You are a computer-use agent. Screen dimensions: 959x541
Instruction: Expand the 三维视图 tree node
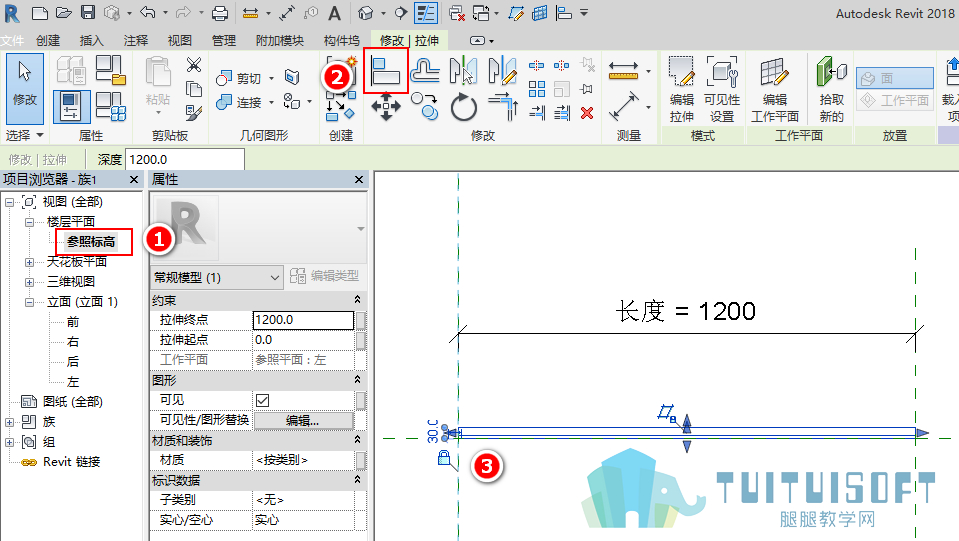[29, 282]
